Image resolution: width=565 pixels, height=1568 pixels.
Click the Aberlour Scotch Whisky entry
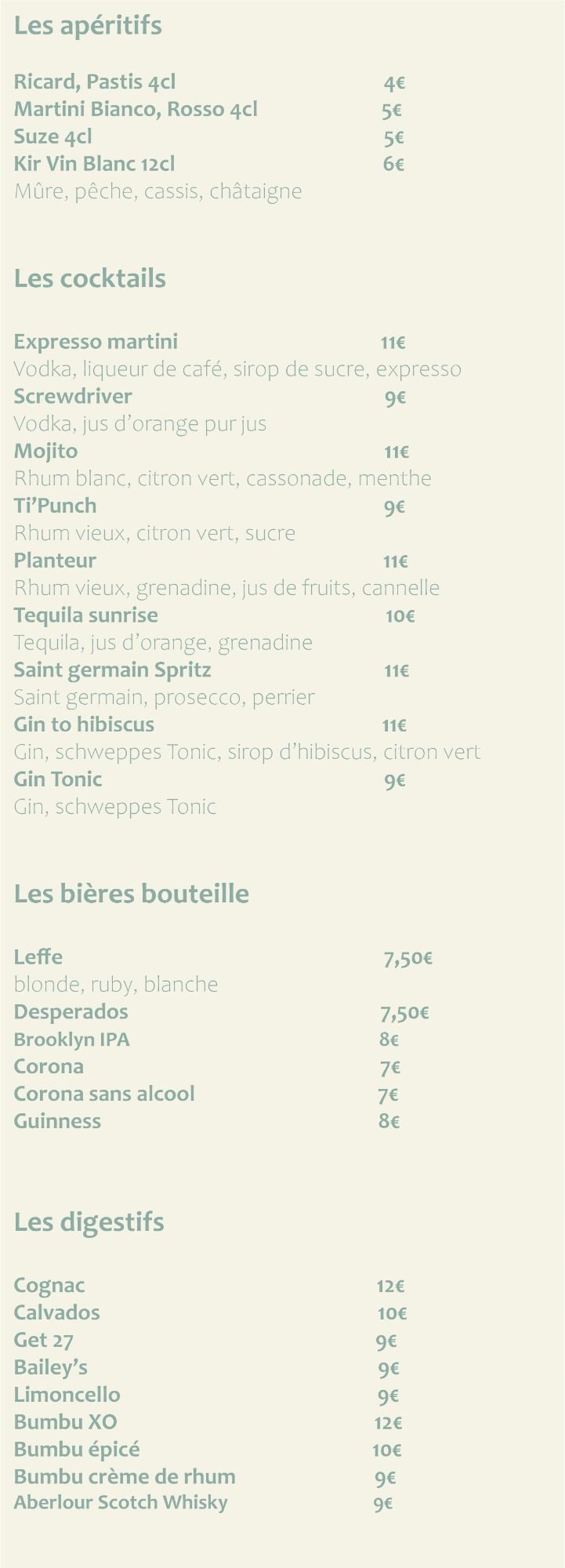point(121,1503)
